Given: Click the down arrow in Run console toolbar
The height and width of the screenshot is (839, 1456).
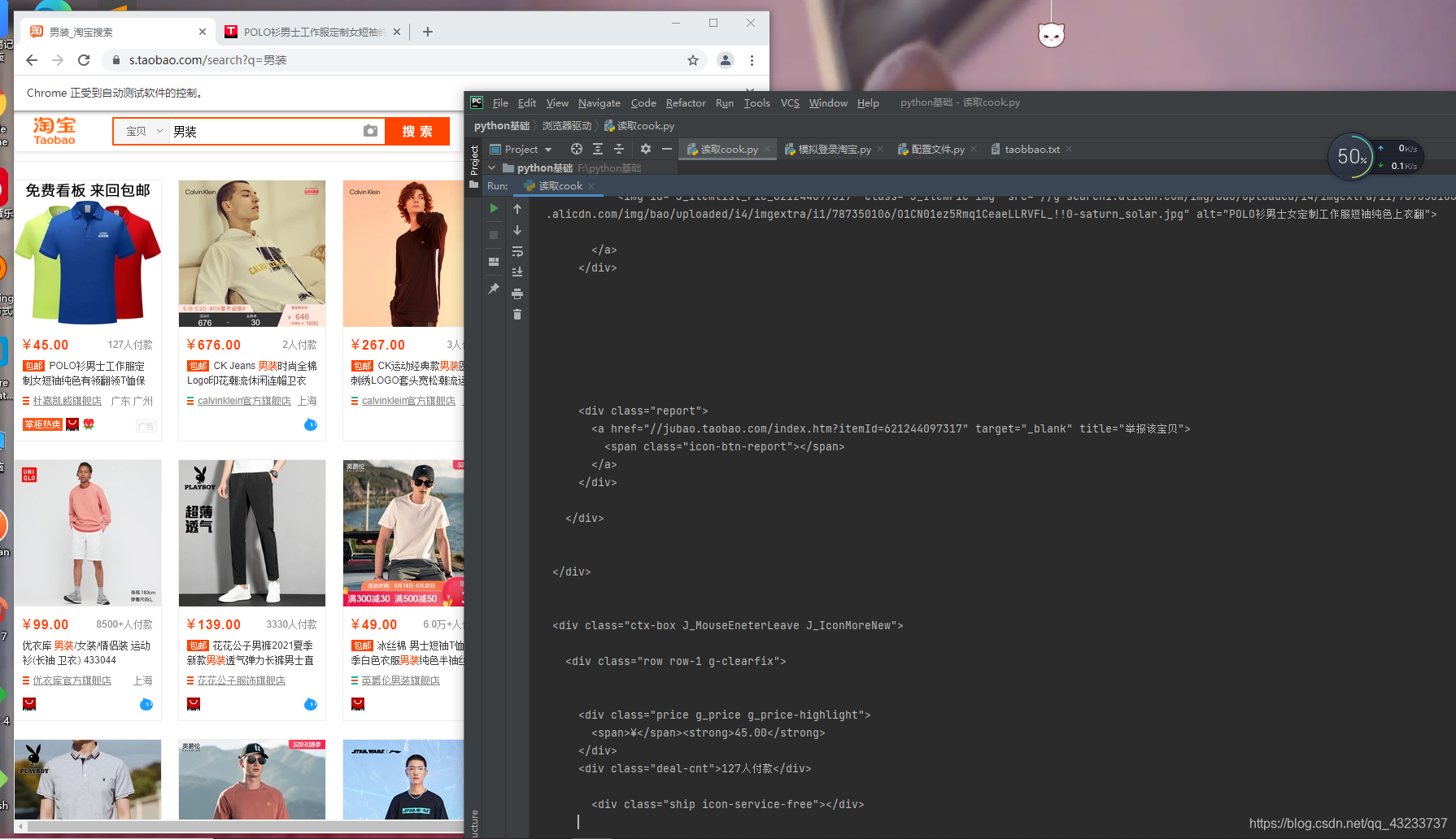Looking at the screenshot, I should [517, 230].
